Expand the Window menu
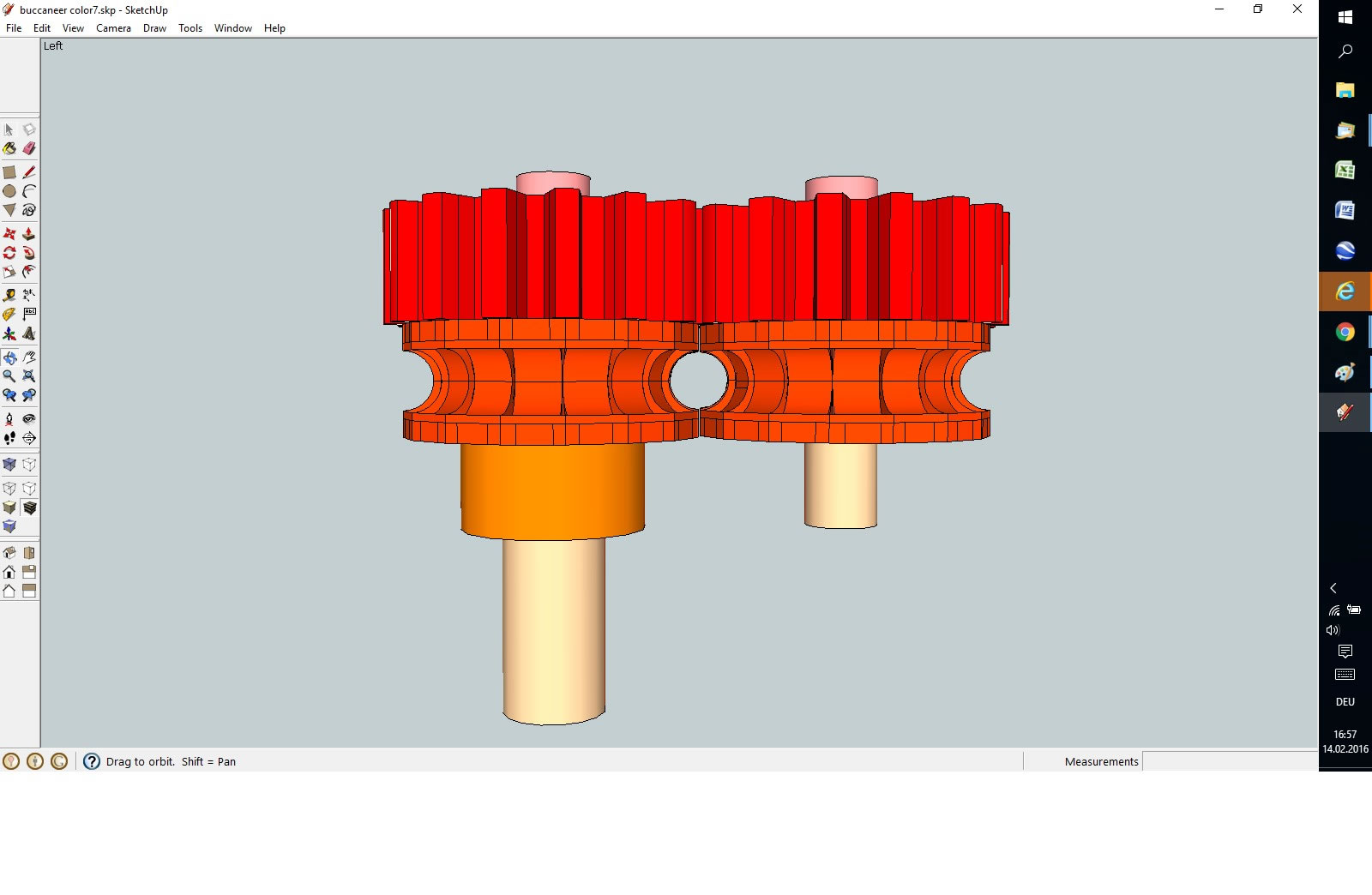Screen dimensions: 1372x895 point(232,28)
